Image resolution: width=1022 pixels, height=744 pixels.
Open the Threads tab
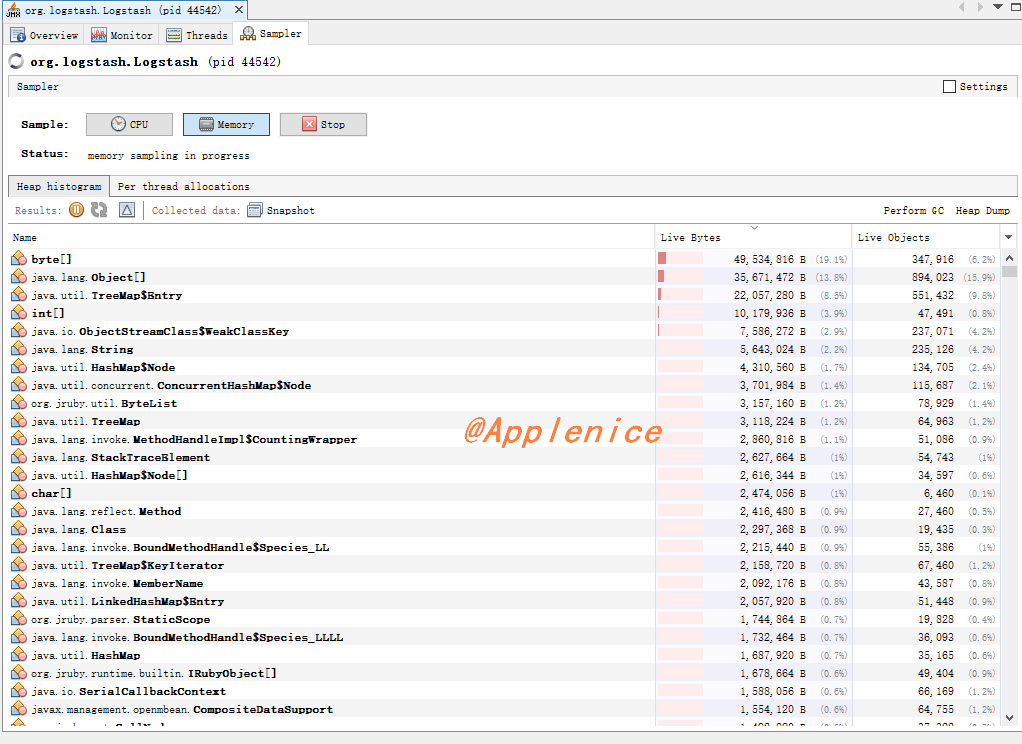point(197,35)
